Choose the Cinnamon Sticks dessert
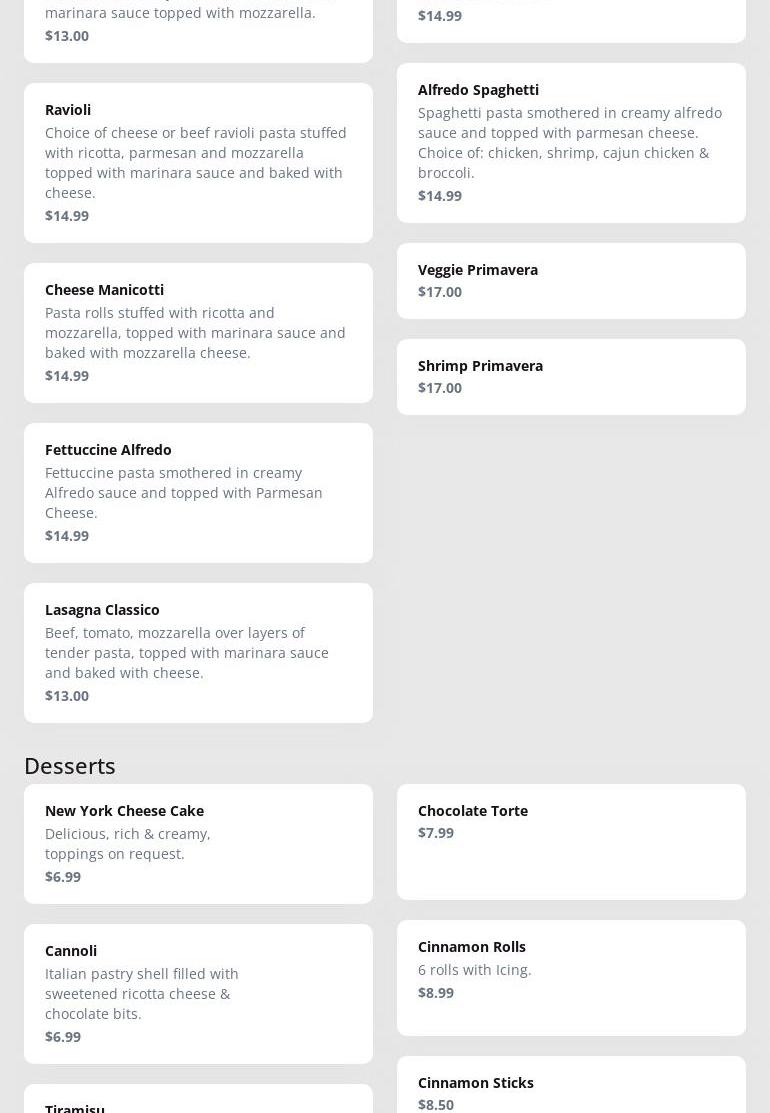Screen dimensions: 770x1113 click(571, 1083)
